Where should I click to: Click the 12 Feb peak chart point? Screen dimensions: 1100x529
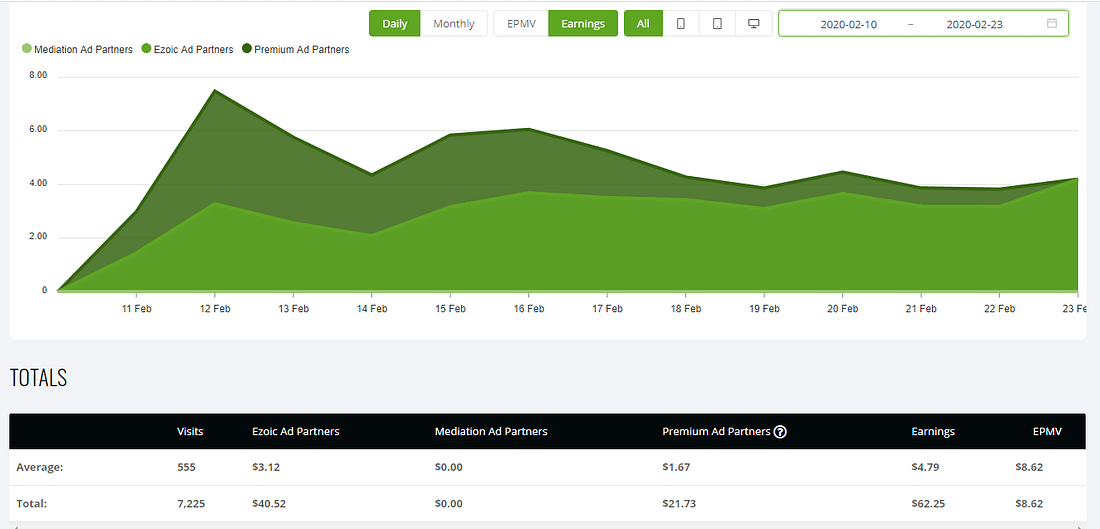tap(215, 90)
